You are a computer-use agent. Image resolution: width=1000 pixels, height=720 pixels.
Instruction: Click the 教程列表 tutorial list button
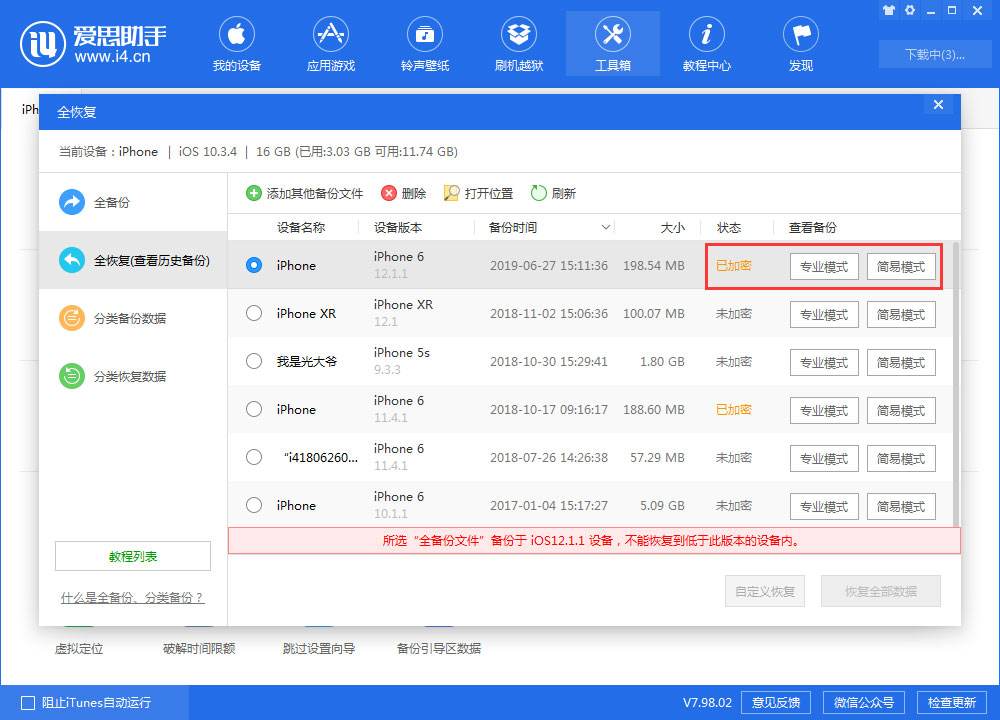pyautogui.click(x=133, y=556)
